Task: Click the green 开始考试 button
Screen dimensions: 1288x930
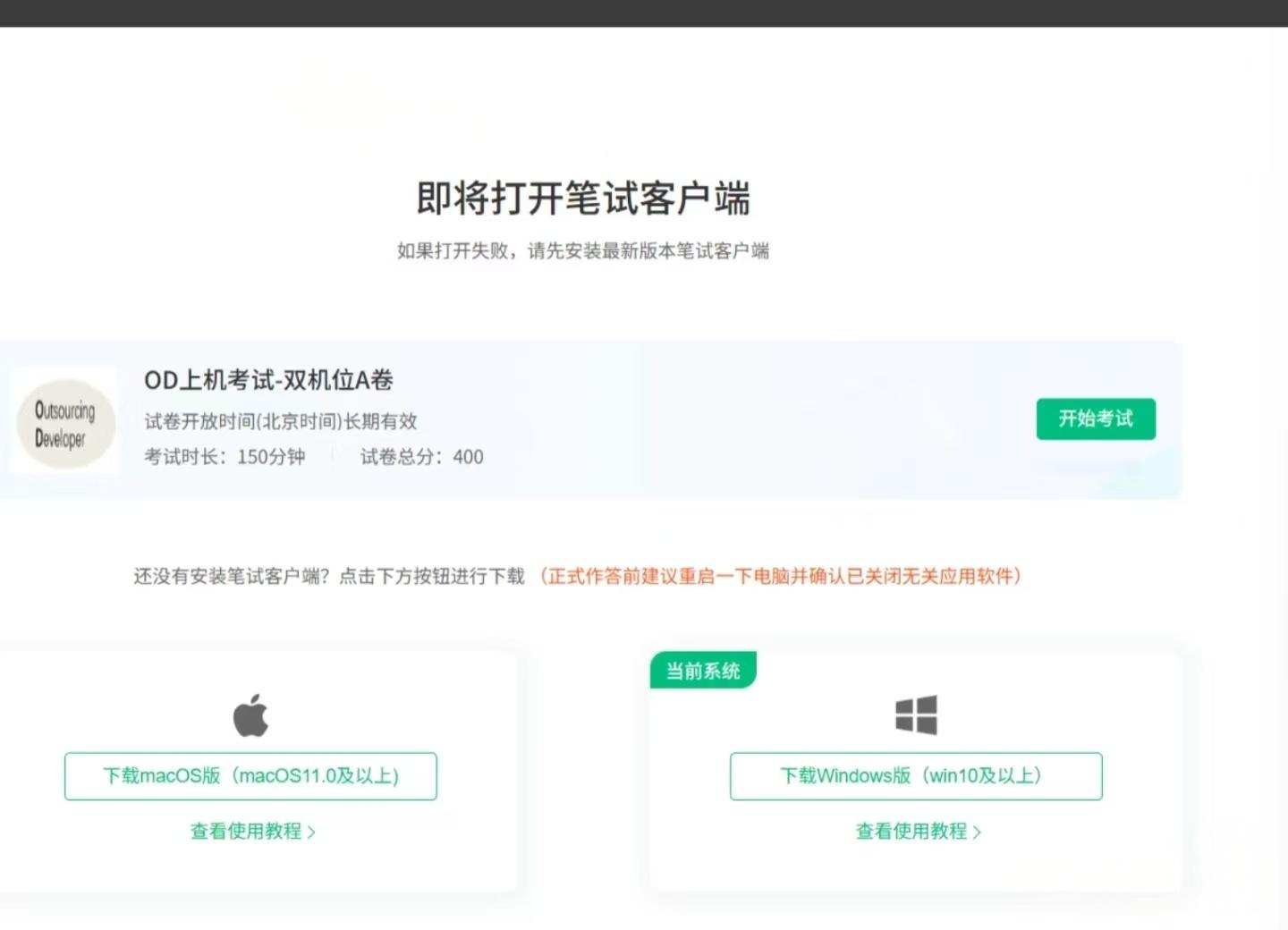Action: coord(1096,418)
